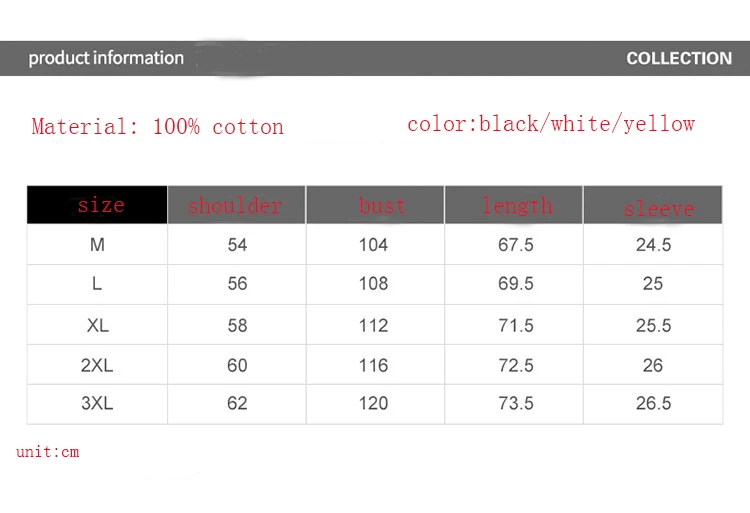Screen dimensions: 750x513
Task: Select the 'length' column header
Action: [x=514, y=205]
